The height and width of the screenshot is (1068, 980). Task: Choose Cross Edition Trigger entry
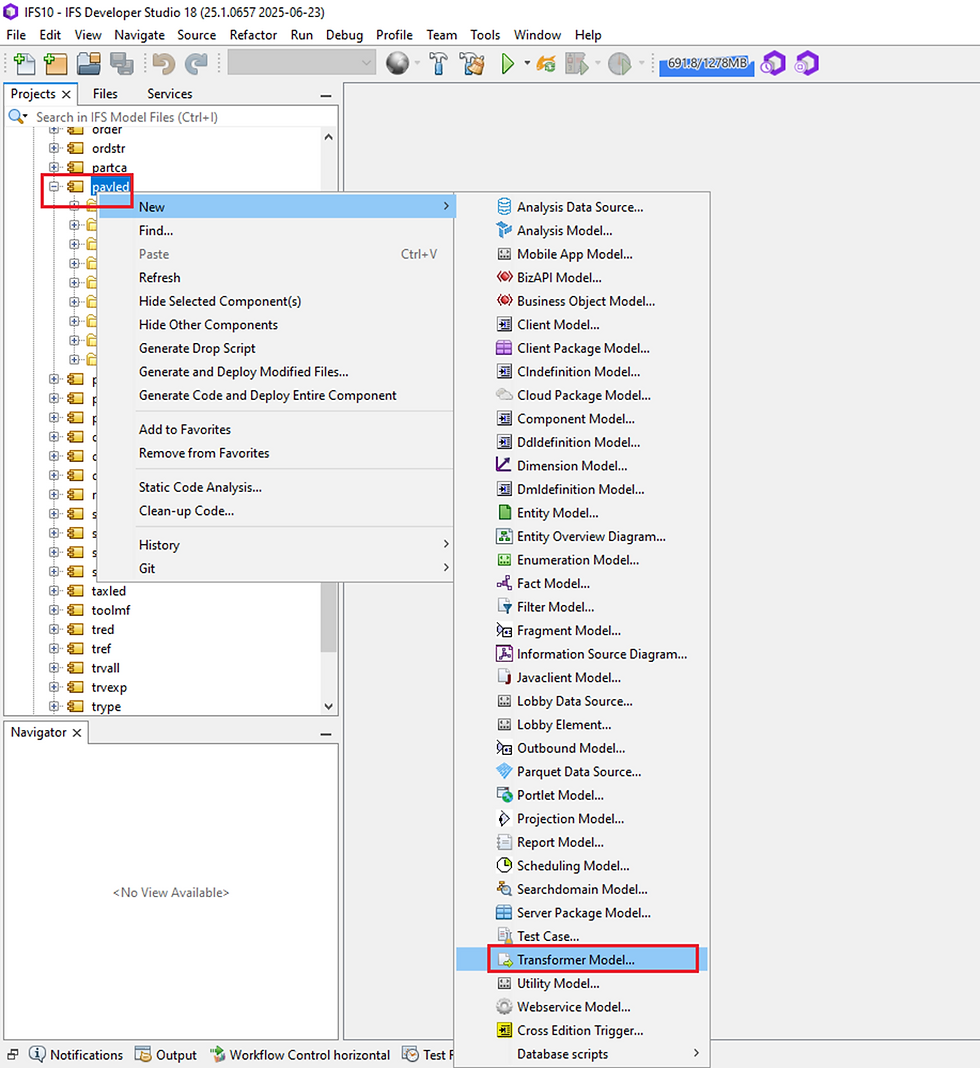582,1031
